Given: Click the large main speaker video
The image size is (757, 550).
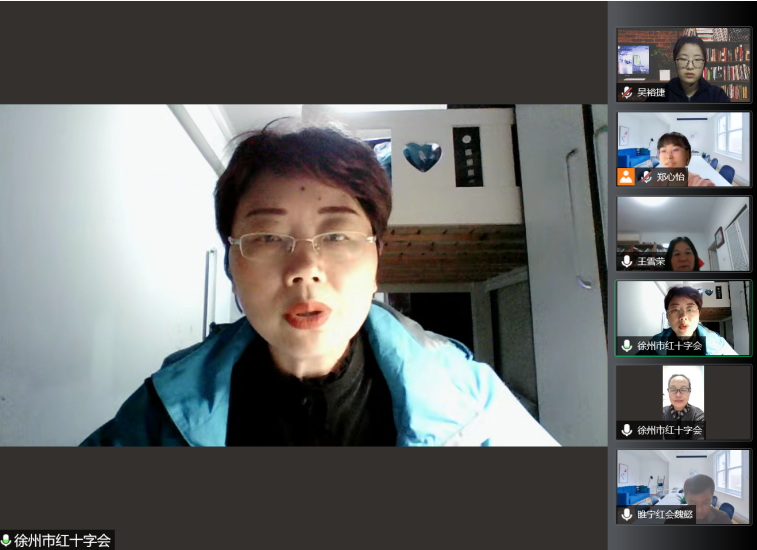Looking at the screenshot, I should pyautogui.click(x=303, y=275).
